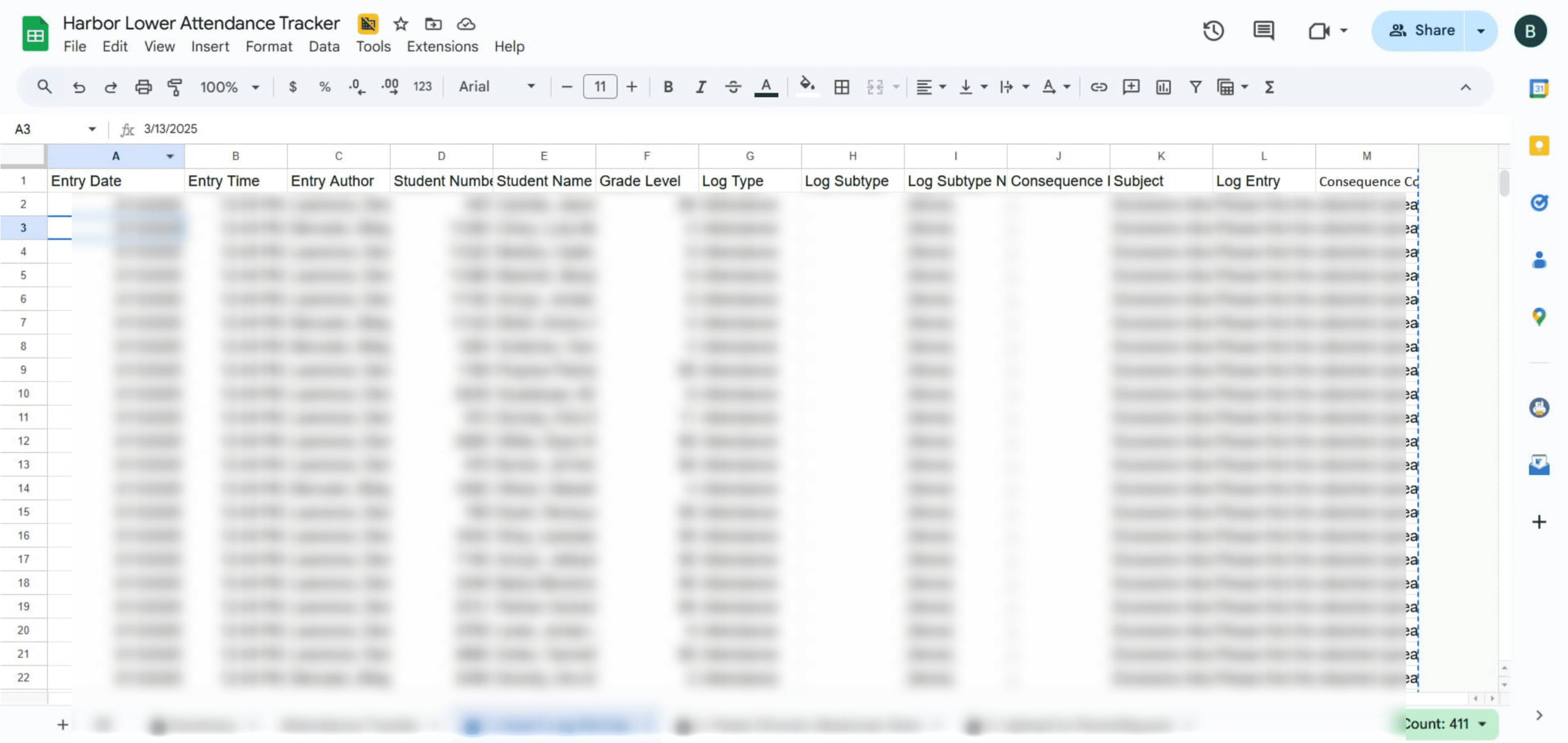Screen dimensions: 1568x743
Task: Open the Extensions menu
Action: [x=443, y=46]
